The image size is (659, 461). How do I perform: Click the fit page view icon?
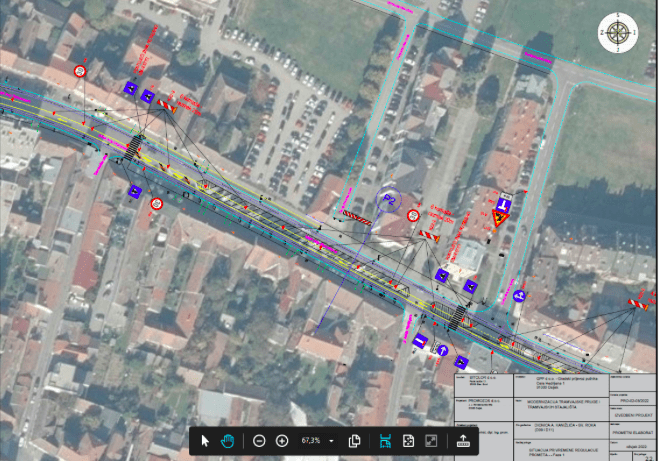point(408,440)
